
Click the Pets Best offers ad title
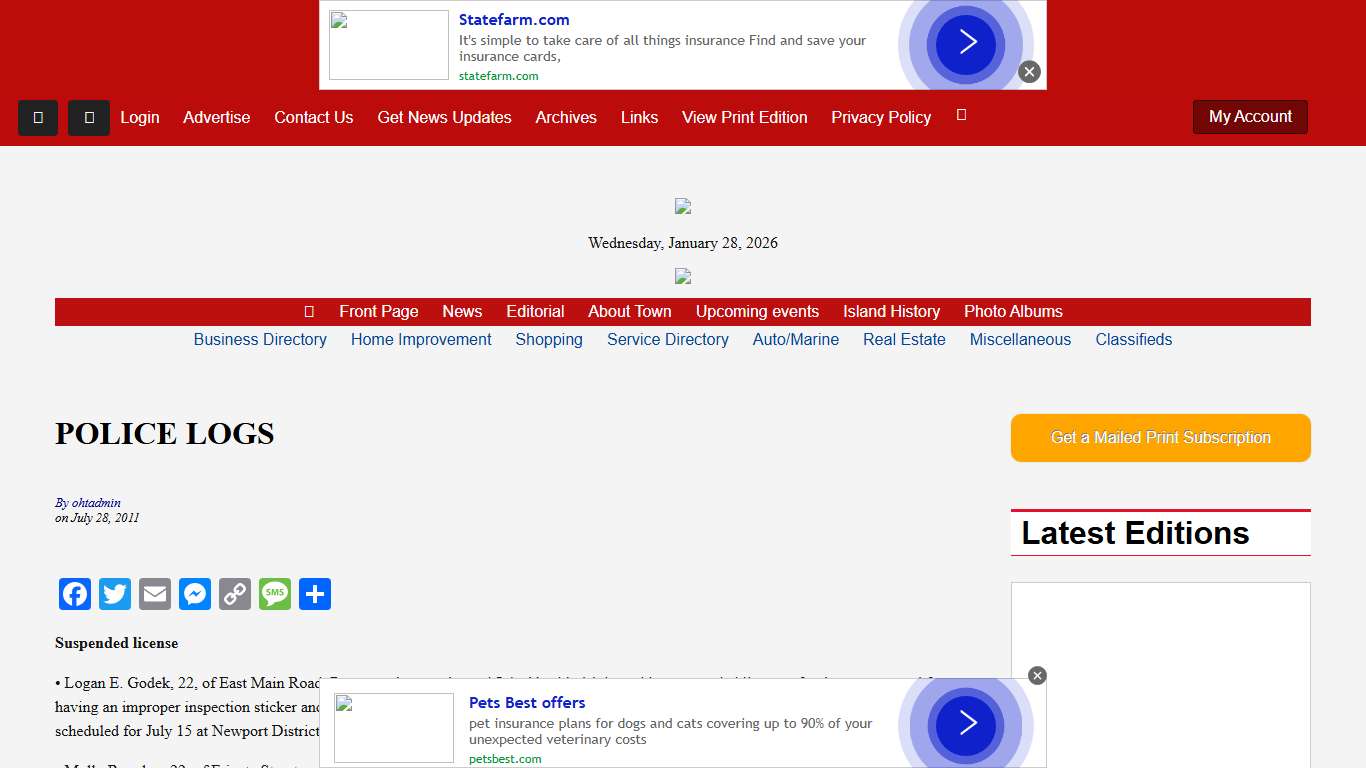pos(527,703)
